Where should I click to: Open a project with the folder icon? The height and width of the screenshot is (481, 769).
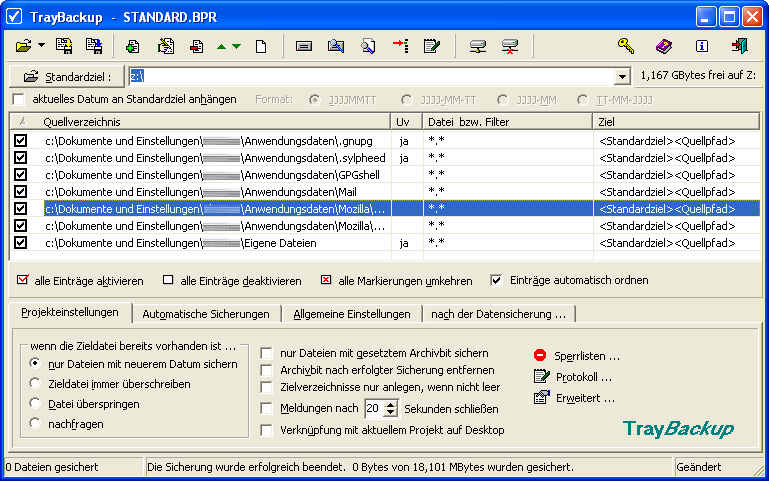(x=23, y=47)
